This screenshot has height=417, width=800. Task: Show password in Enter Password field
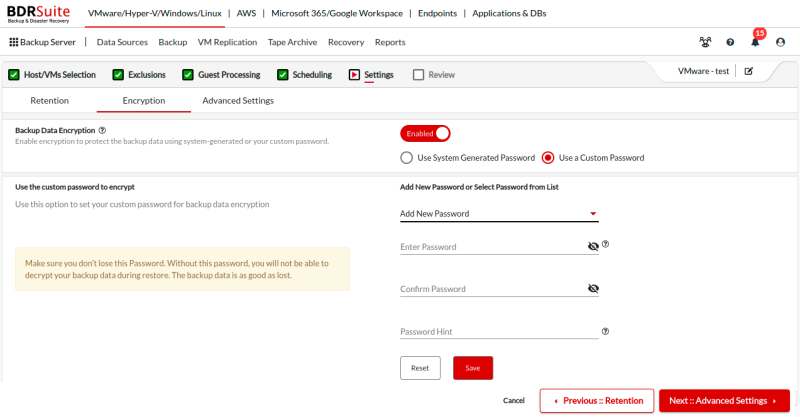pyautogui.click(x=593, y=246)
